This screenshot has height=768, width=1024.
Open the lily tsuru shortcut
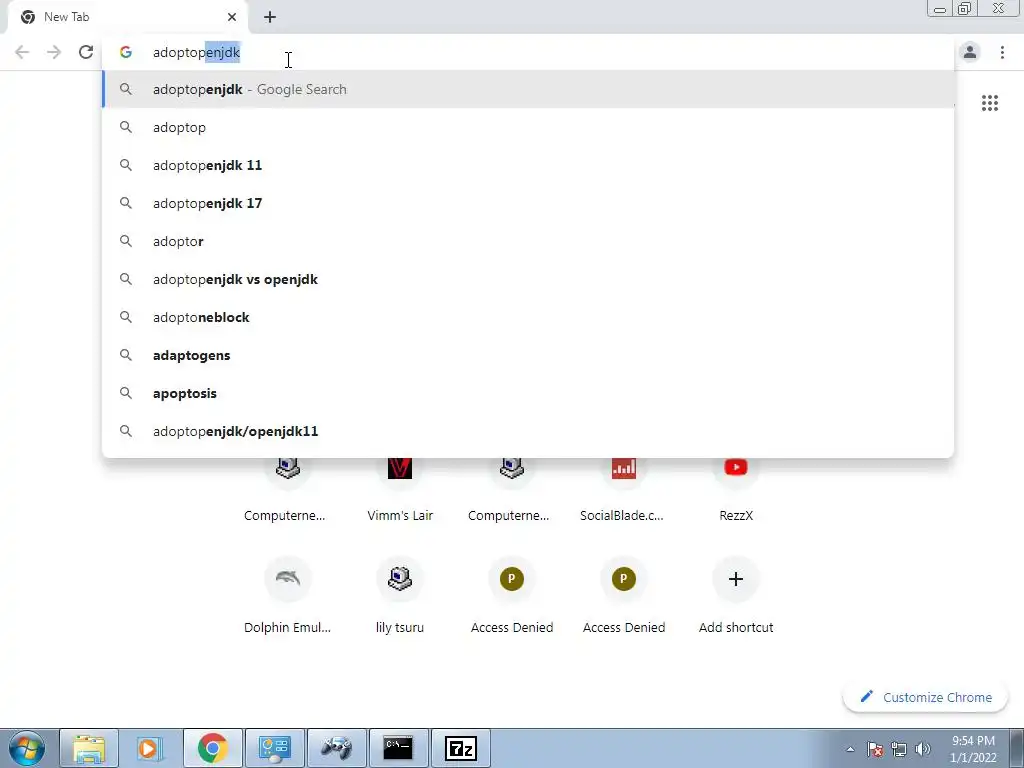pos(400,594)
